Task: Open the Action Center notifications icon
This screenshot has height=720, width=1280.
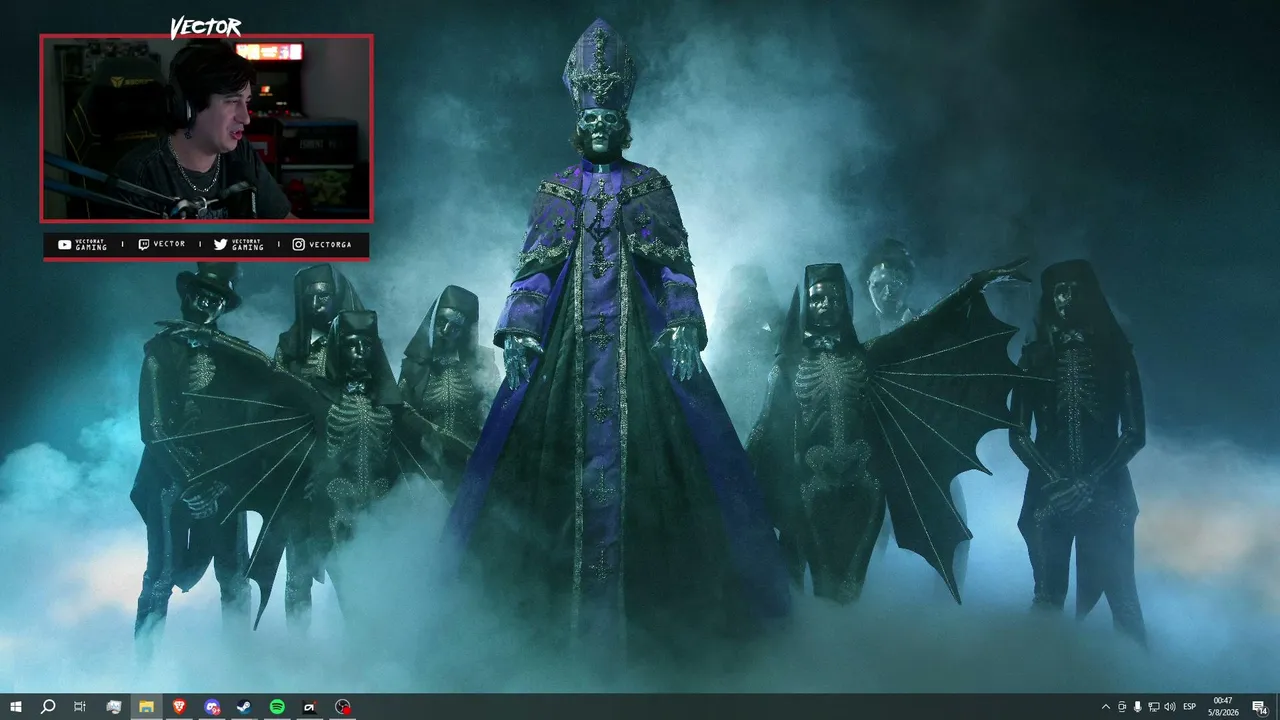Action: (1259, 707)
